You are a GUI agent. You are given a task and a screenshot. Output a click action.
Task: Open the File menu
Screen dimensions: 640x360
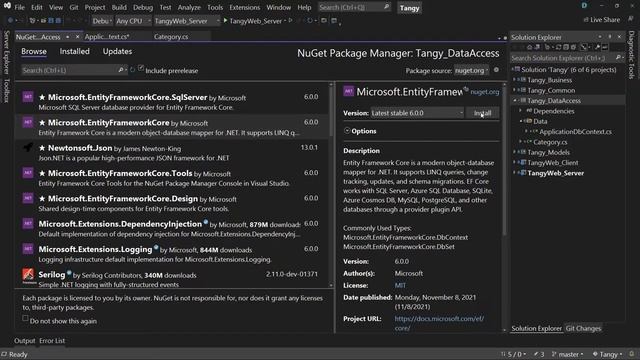click(19, 7)
